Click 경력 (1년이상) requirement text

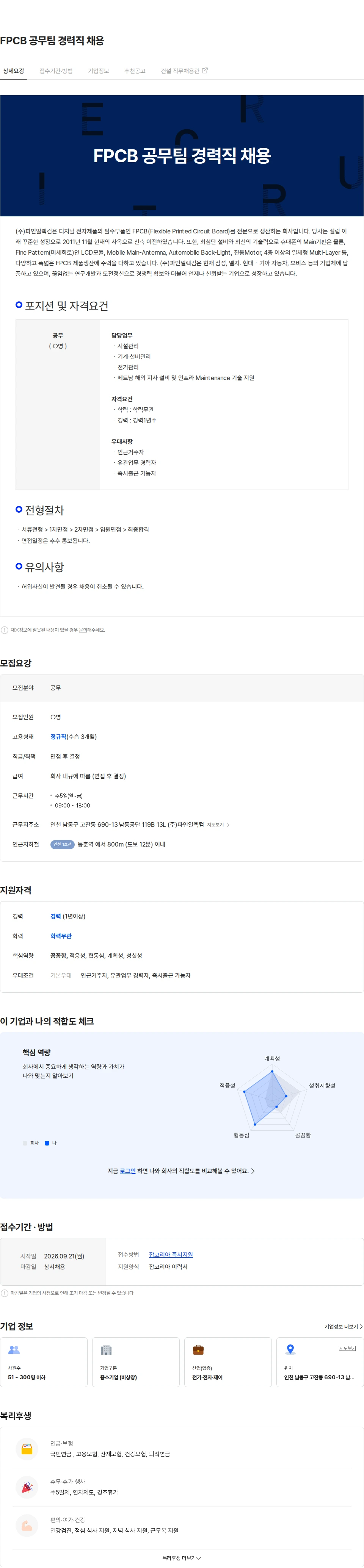click(67, 916)
